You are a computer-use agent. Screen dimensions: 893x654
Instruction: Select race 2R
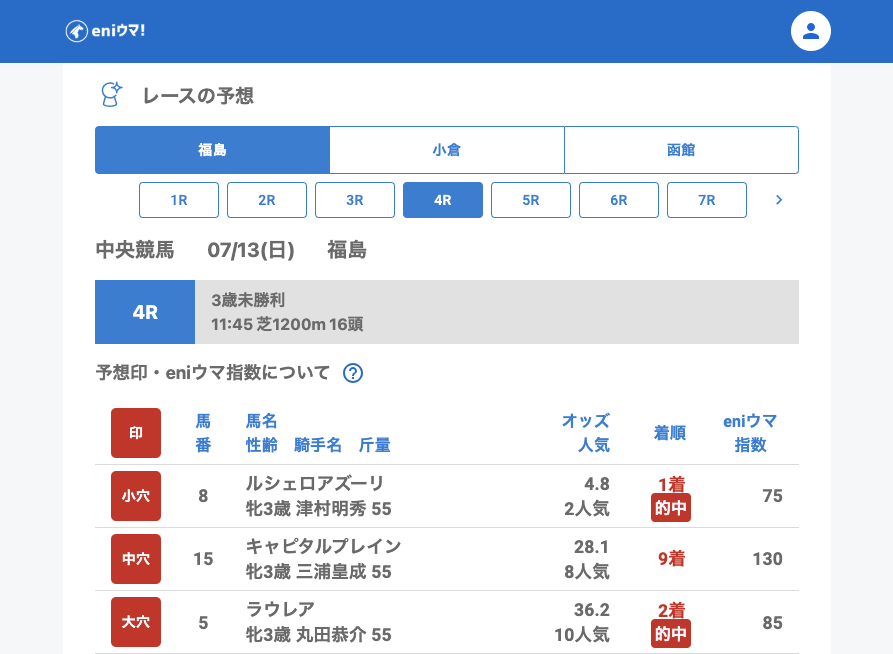[x=267, y=200]
